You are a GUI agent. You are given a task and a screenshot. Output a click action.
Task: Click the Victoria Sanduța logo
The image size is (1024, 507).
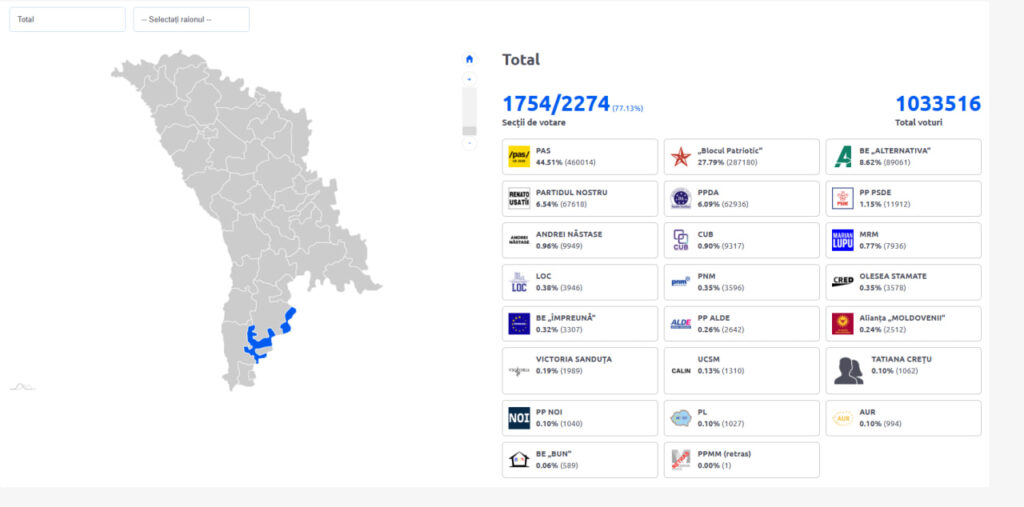coord(519,370)
